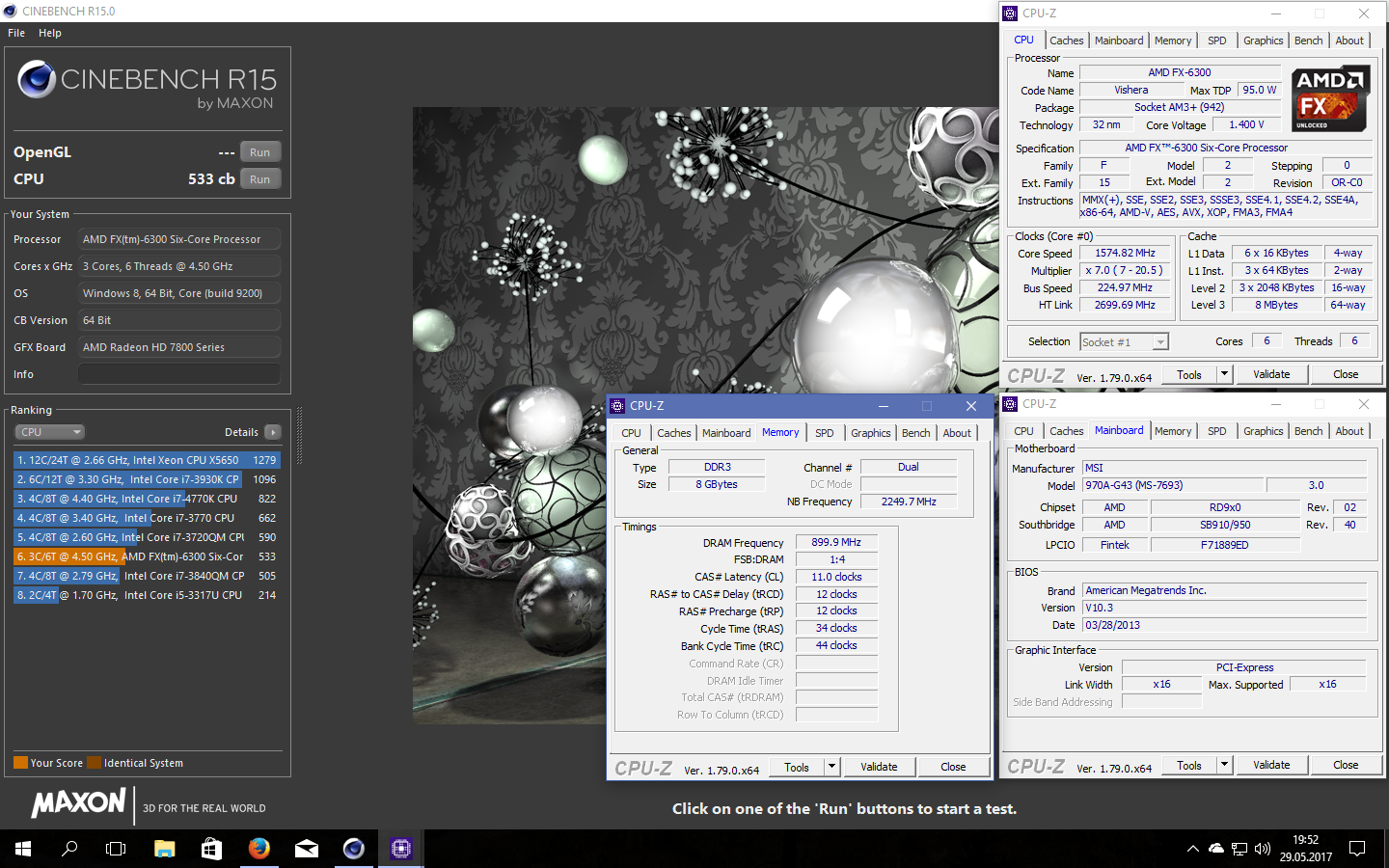The width and height of the screenshot is (1389, 868).
Task: Click the Details arrow button in Ranking
Action: [273, 432]
